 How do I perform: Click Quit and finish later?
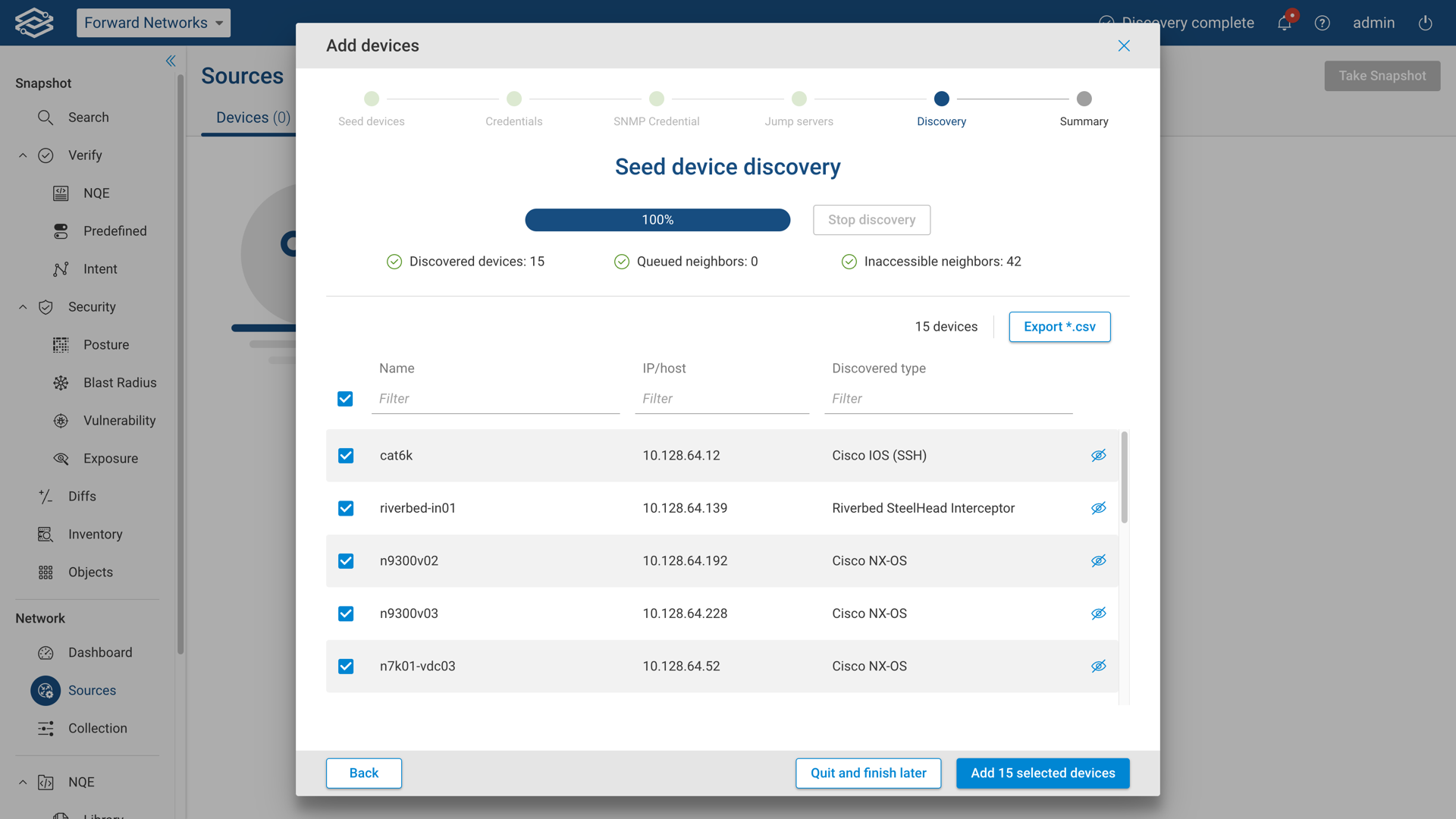click(868, 773)
